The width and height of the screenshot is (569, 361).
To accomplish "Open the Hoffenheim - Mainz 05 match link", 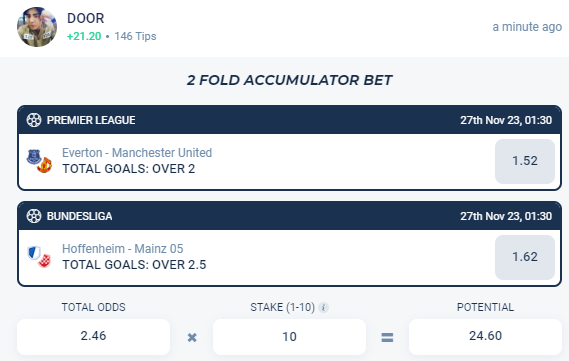I will 123,249.
